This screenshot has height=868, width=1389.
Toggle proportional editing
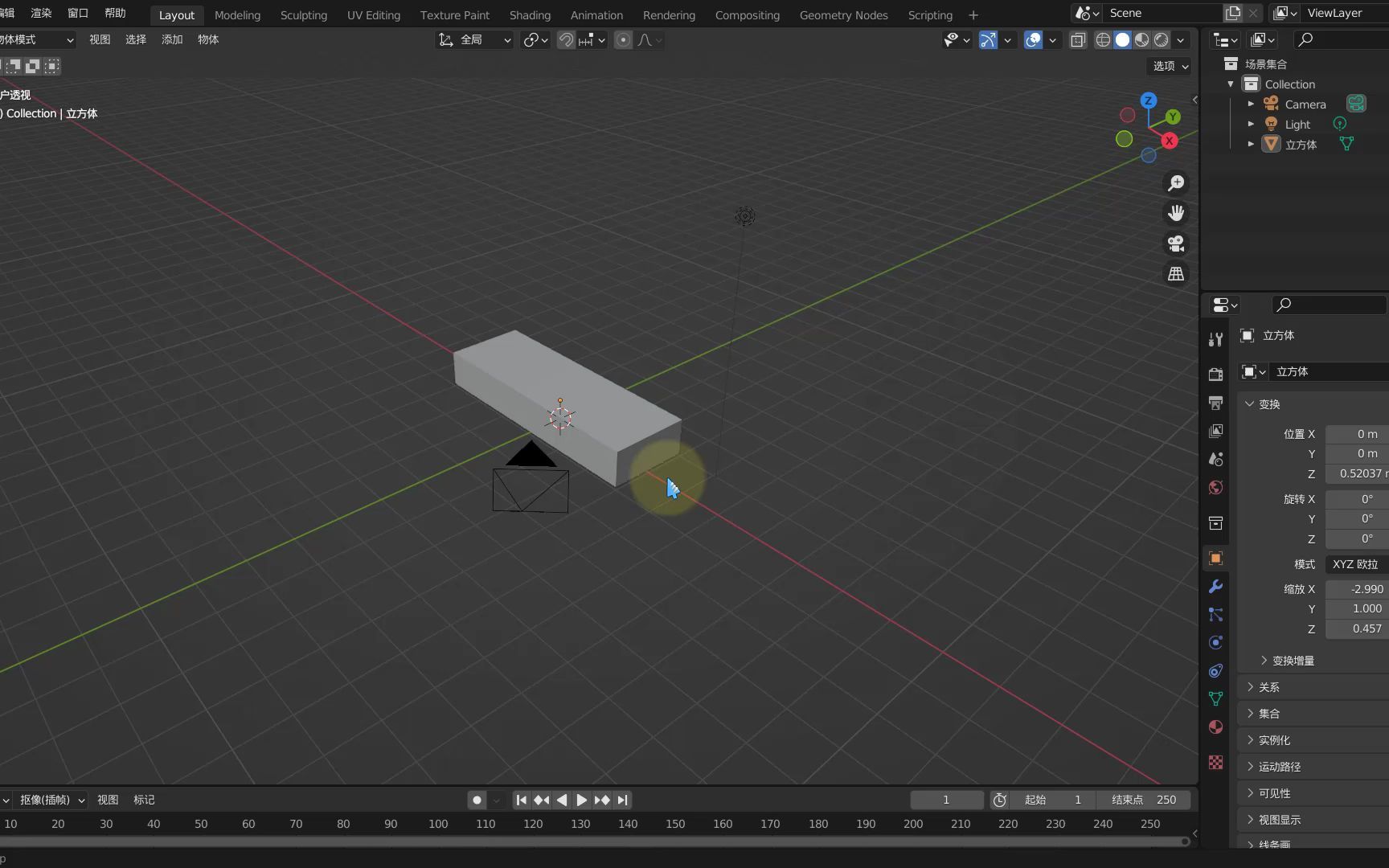tap(623, 39)
